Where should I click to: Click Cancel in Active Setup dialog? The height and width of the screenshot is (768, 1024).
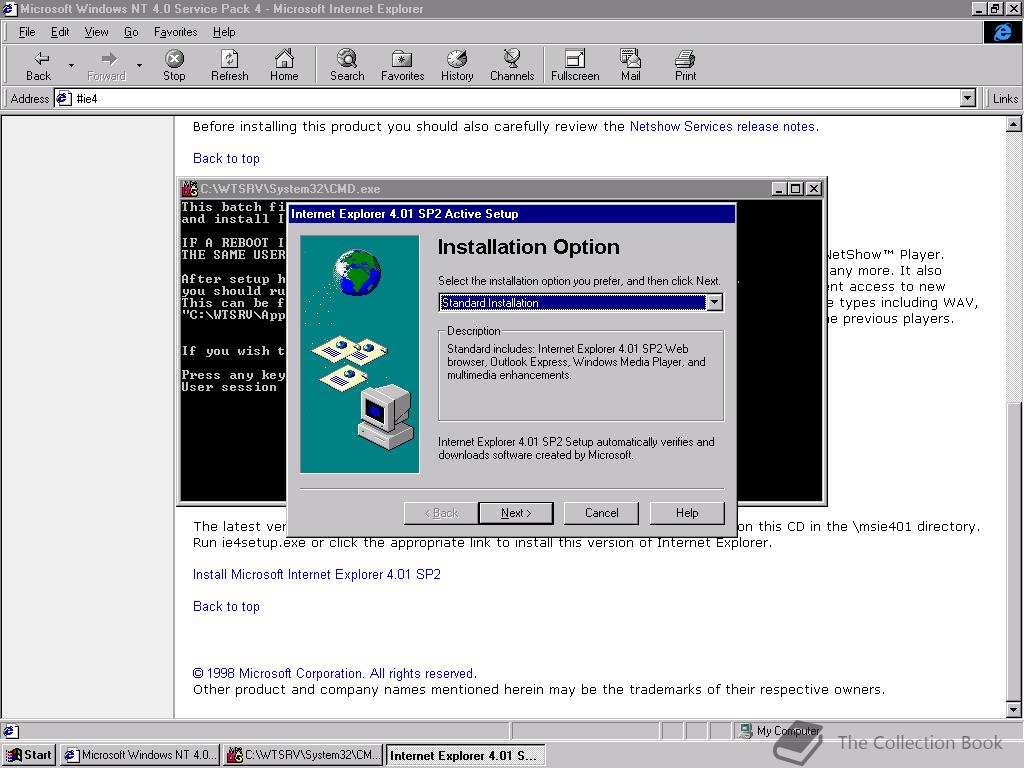601,513
